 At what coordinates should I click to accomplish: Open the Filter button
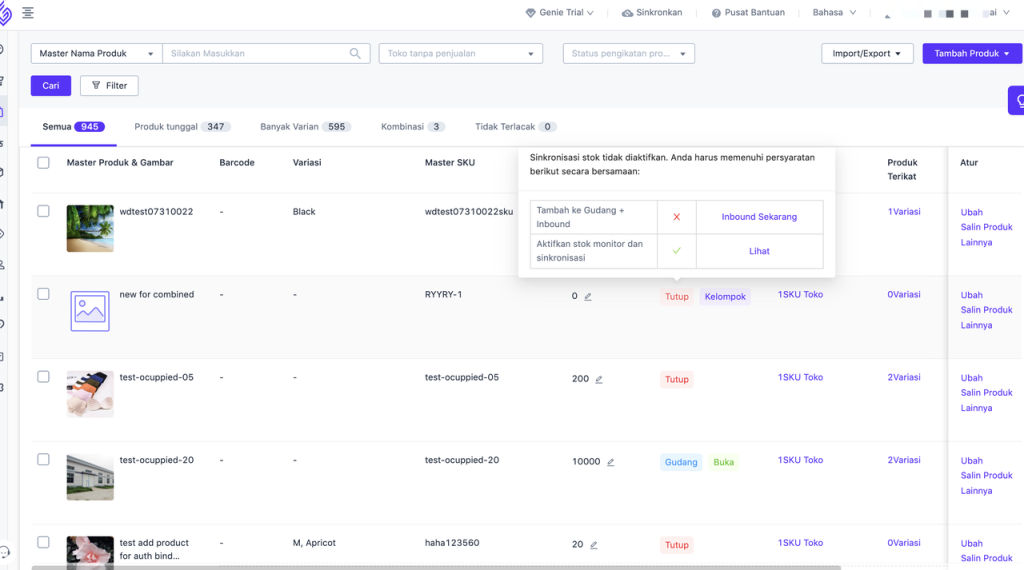pos(109,86)
